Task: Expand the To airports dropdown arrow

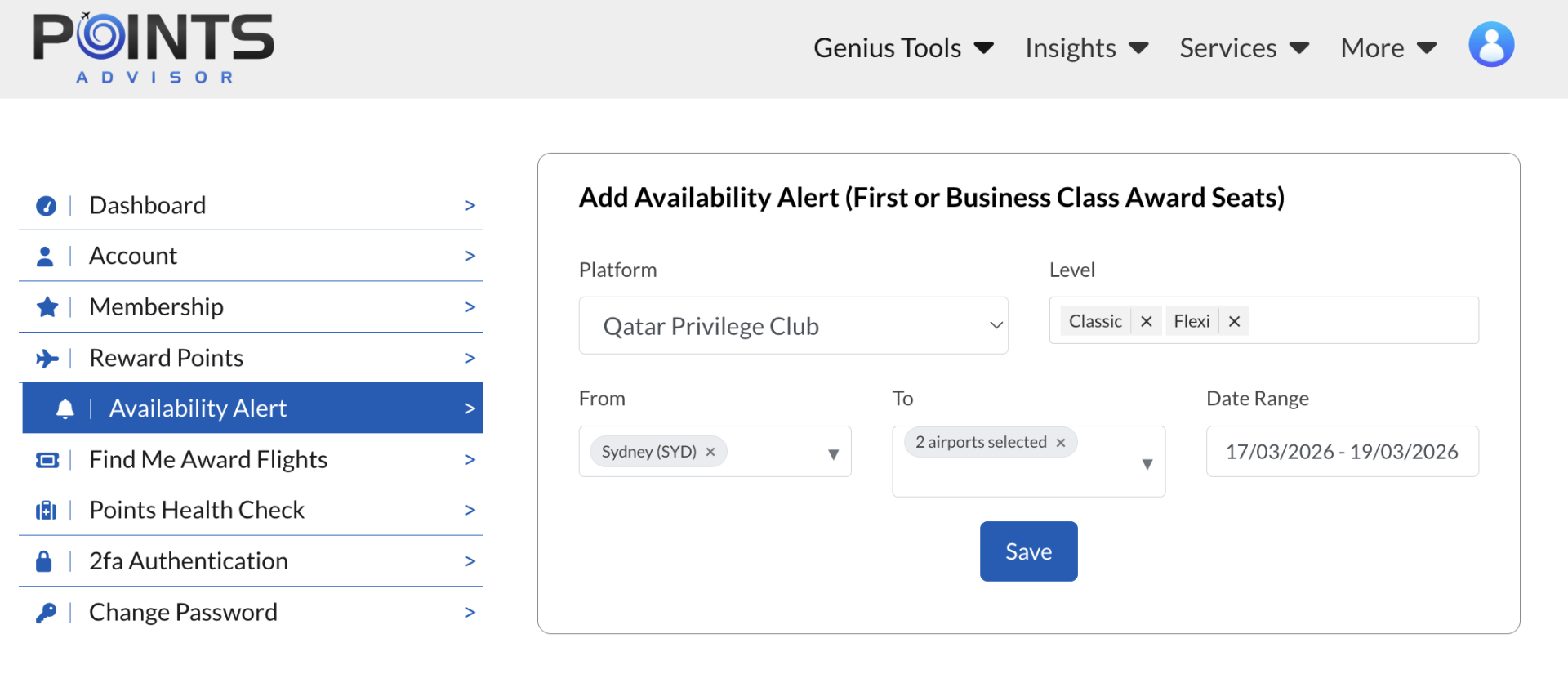Action: click(1147, 463)
